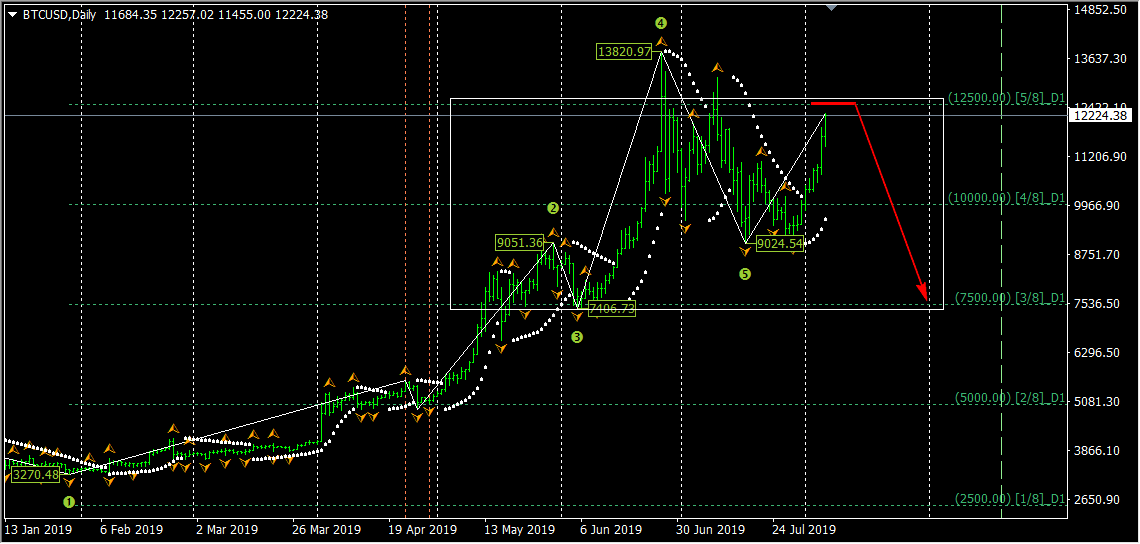Click 6 Feb 2019 on the time axis
Image resolution: width=1140 pixels, height=544 pixels.
click(132, 529)
